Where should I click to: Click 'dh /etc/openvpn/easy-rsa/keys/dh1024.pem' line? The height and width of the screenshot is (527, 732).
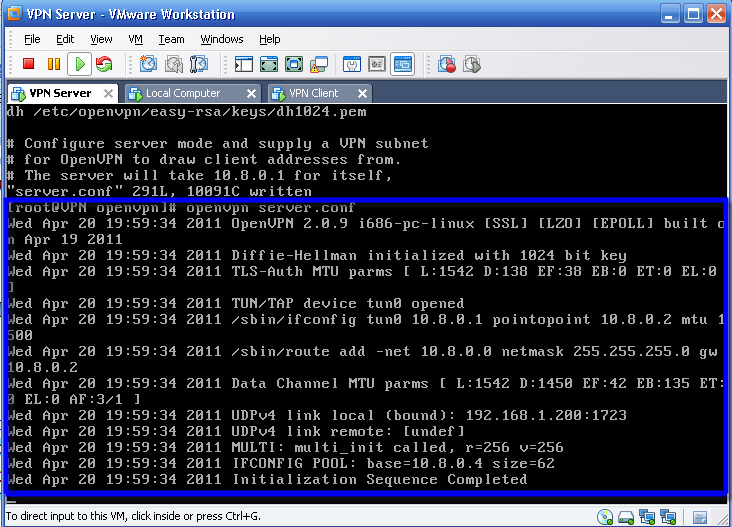coord(187,112)
